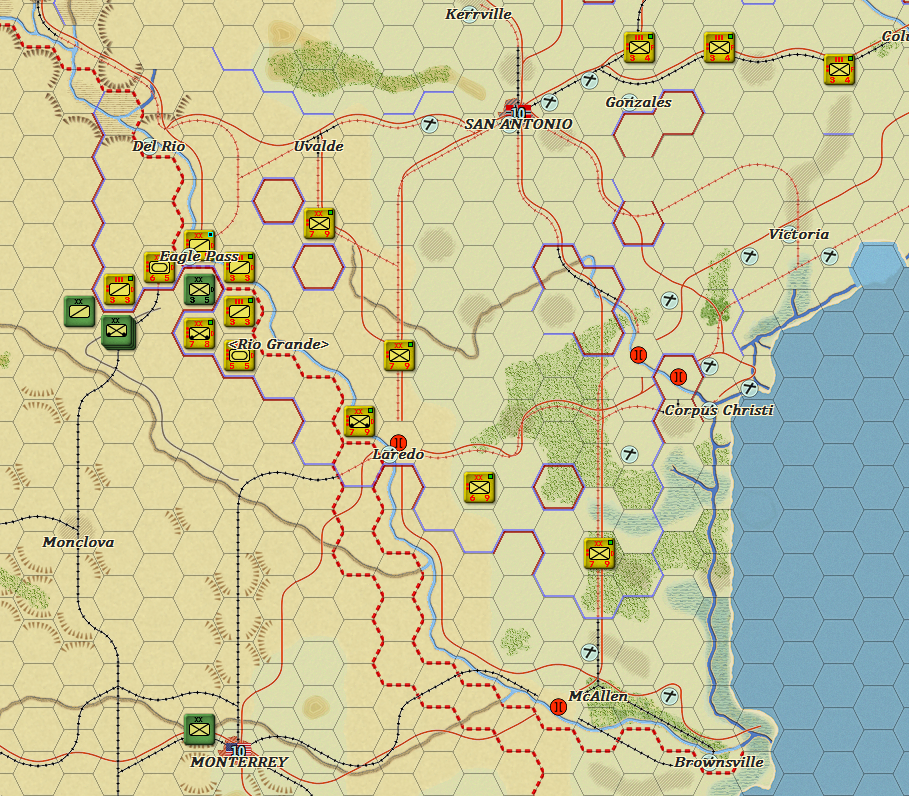909x796 pixels.
Task: Select the yellow division partly hidden above the Eagle Pass label
Action: coord(199,240)
